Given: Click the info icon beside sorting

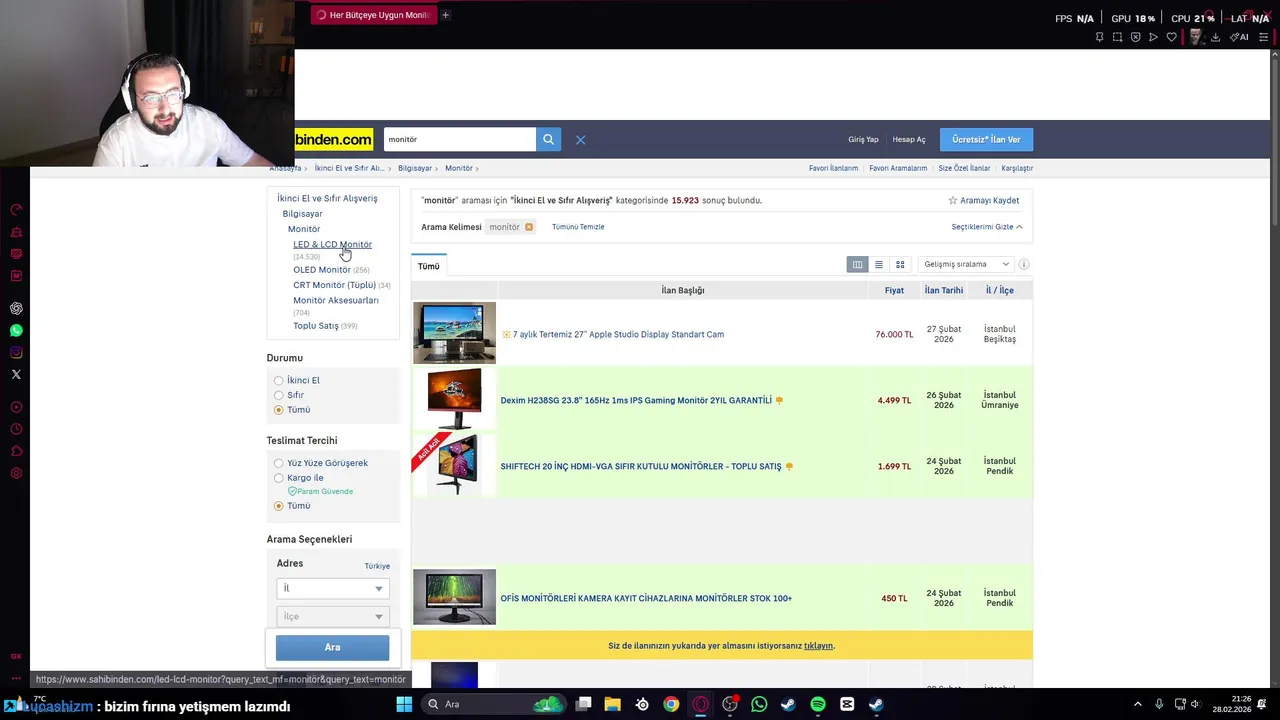Looking at the screenshot, I should 1024,265.
